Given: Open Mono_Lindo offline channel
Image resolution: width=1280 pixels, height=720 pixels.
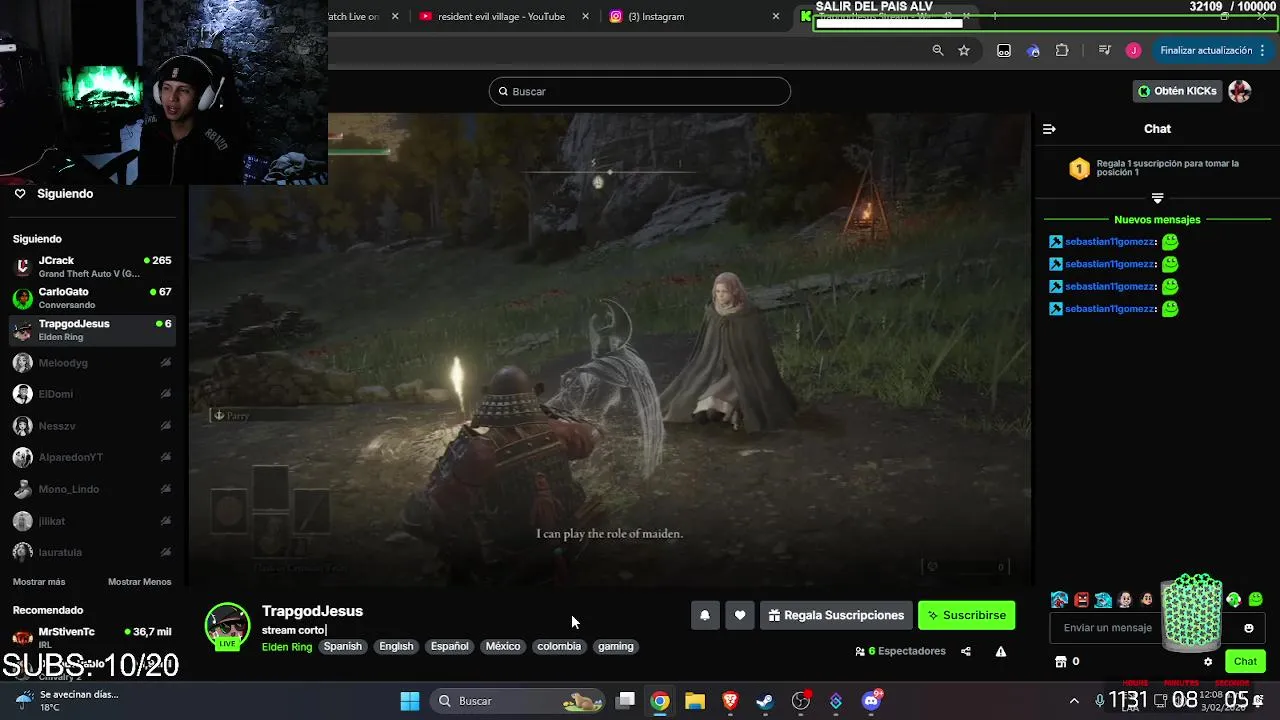Looking at the screenshot, I should point(94,489).
